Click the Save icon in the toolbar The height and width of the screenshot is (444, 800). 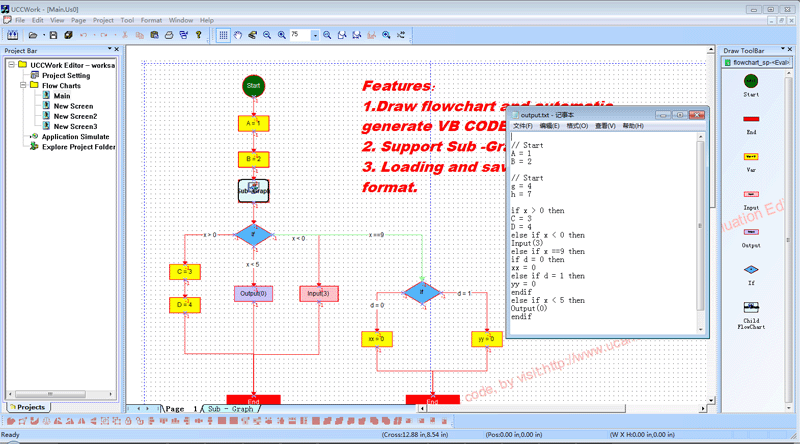click(53, 35)
